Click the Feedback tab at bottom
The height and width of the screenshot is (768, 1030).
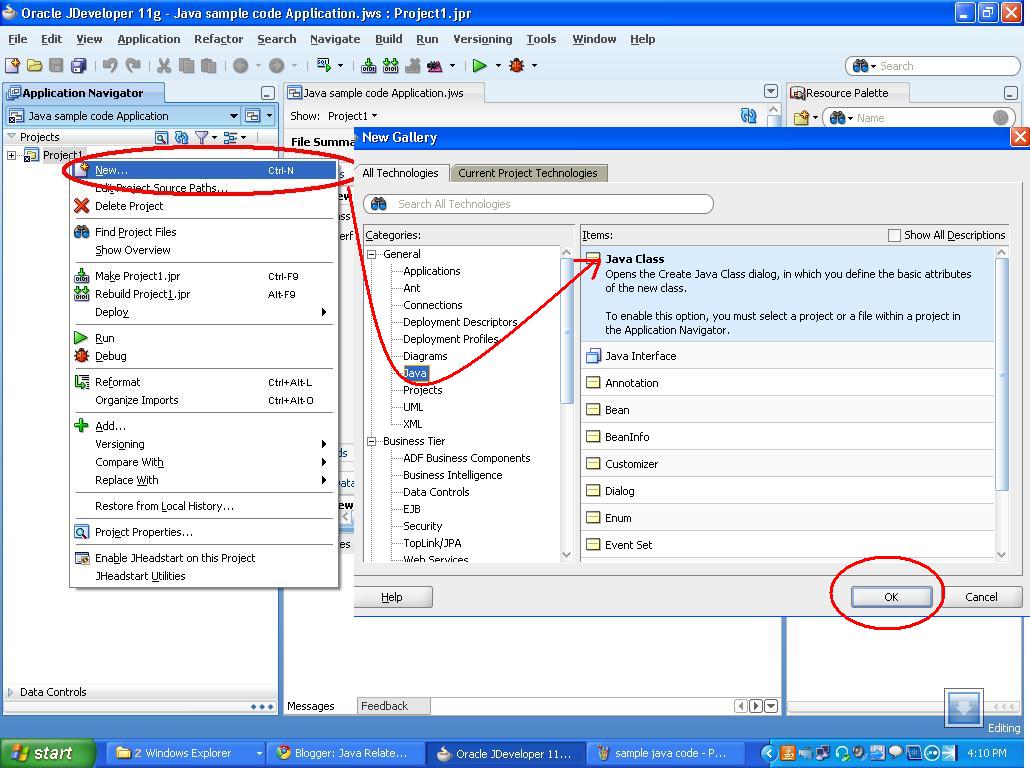(393, 706)
